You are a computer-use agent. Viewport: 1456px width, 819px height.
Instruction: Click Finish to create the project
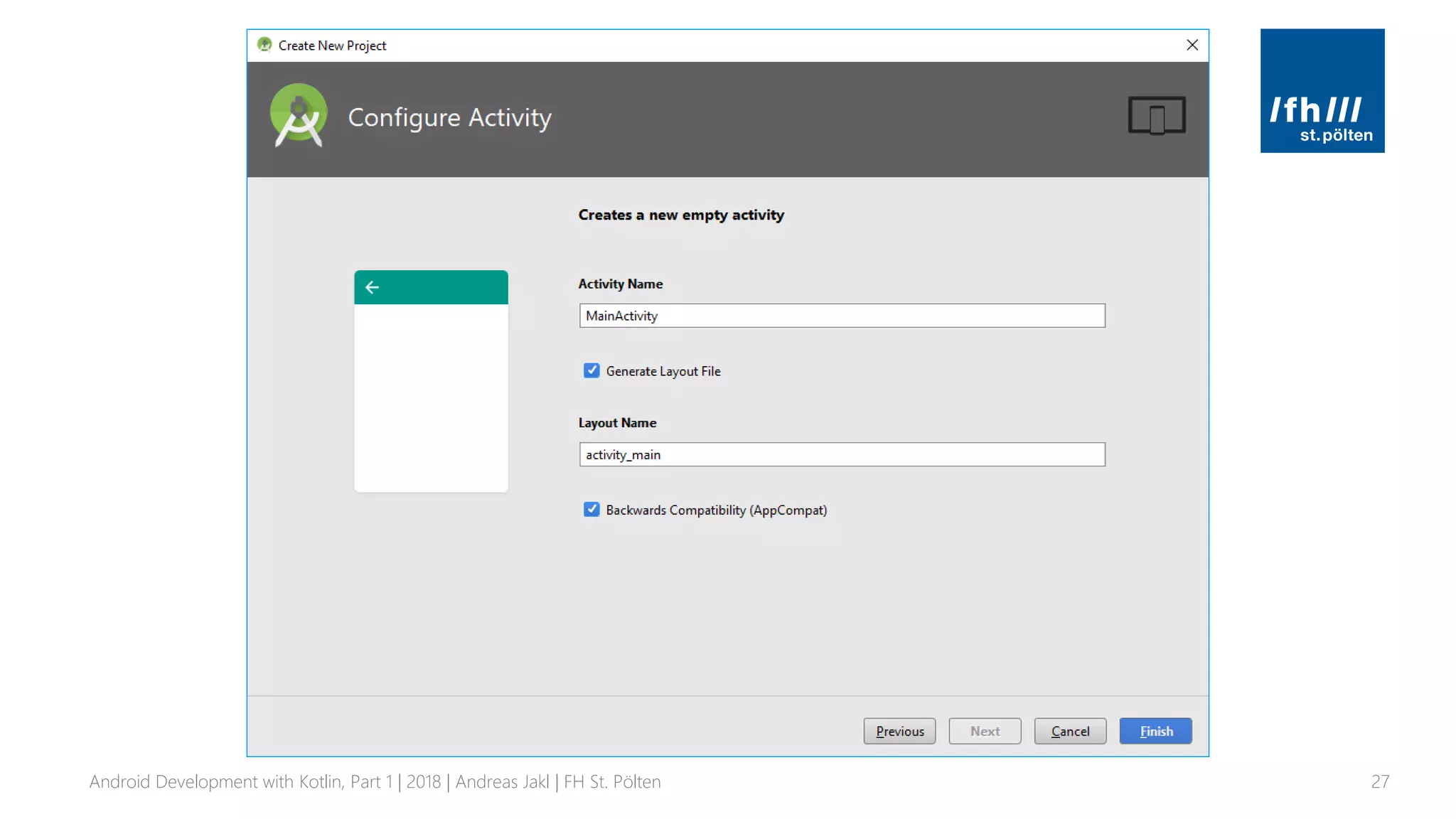[x=1155, y=731]
